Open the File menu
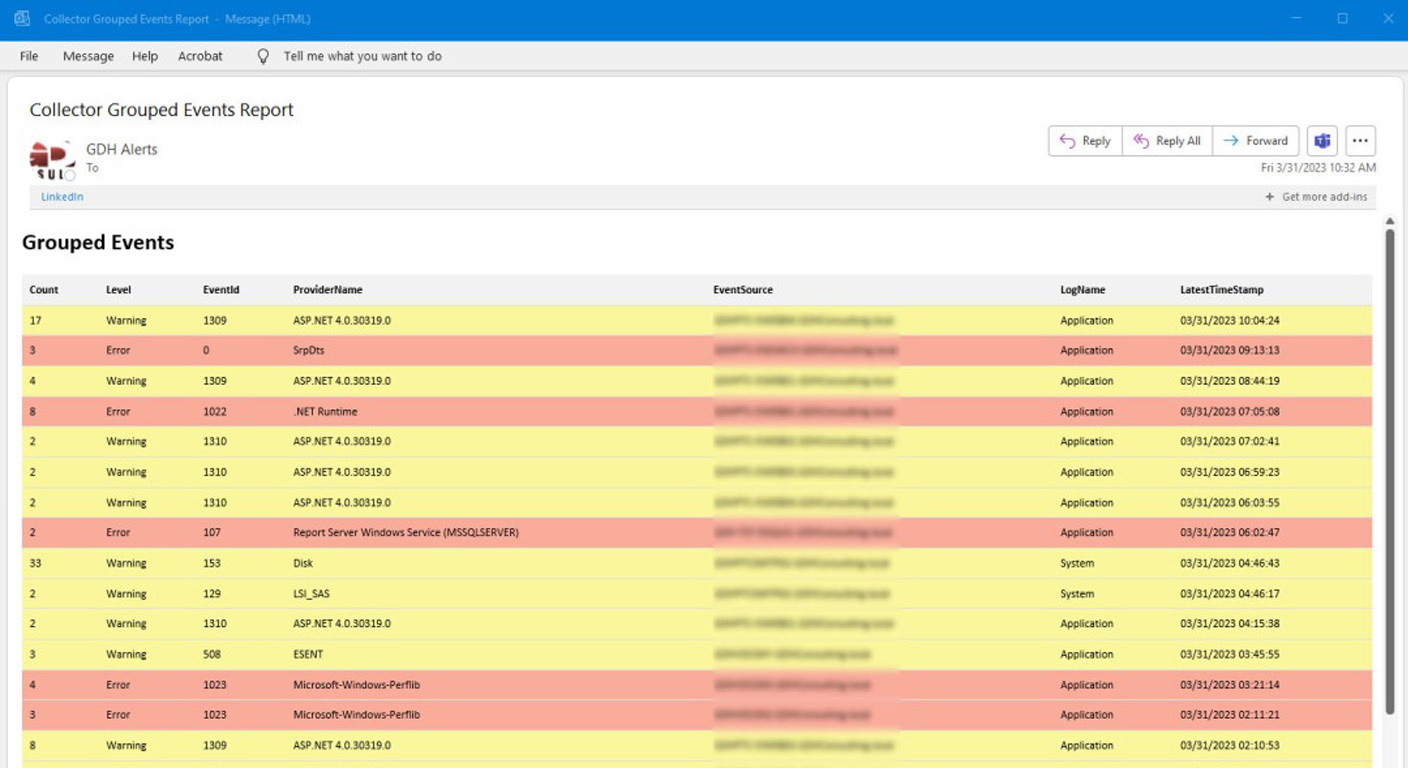1408x768 pixels. click(29, 56)
